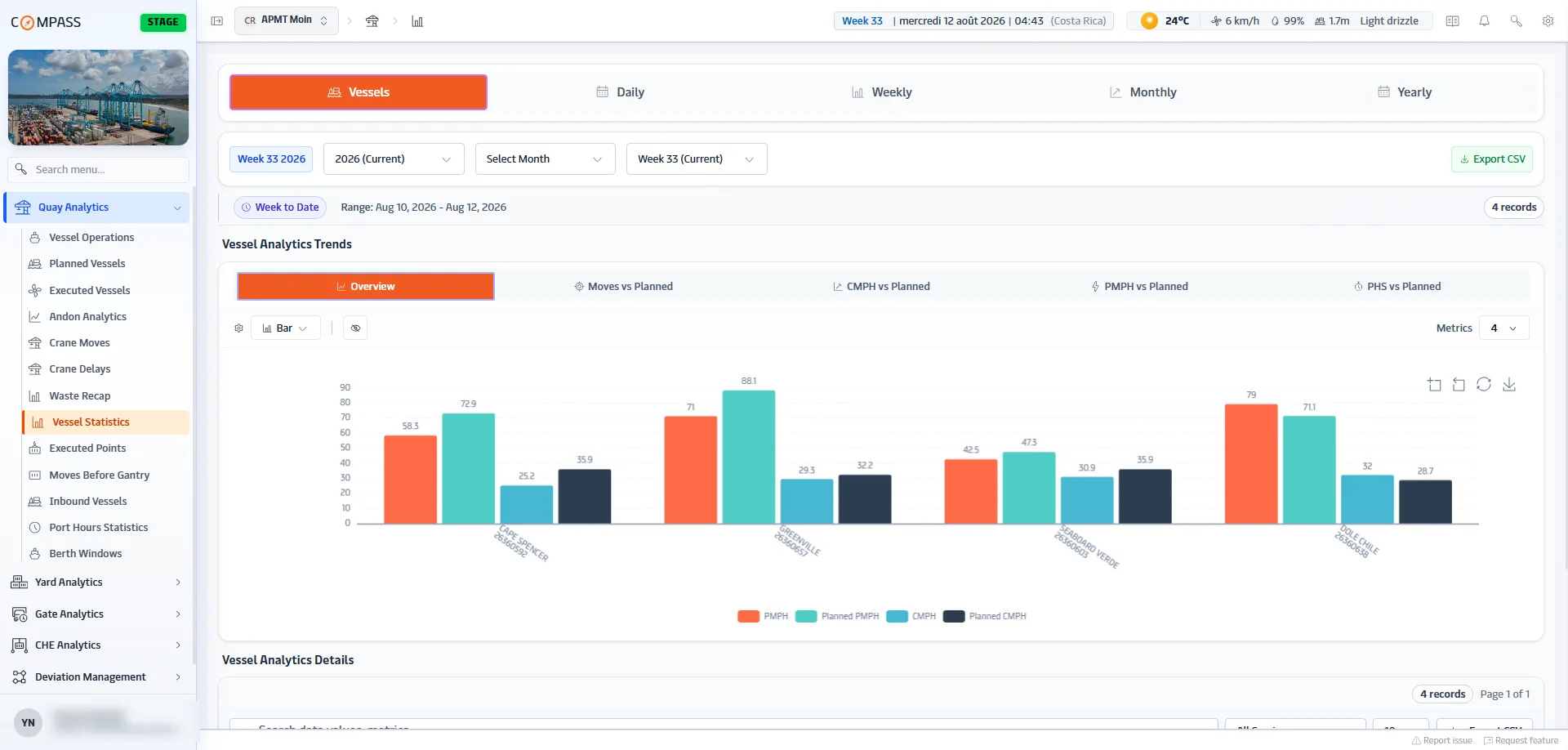Viewport: 1568px width, 750px height.
Task: Click the Report issue link
Action: point(1442,741)
